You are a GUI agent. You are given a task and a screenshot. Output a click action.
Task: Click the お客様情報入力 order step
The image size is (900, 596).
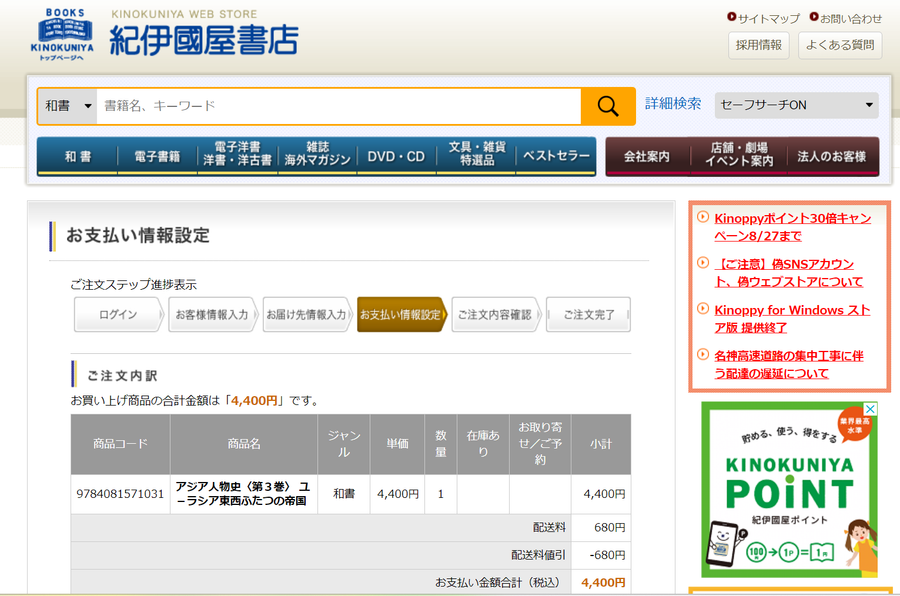click(x=212, y=315)
